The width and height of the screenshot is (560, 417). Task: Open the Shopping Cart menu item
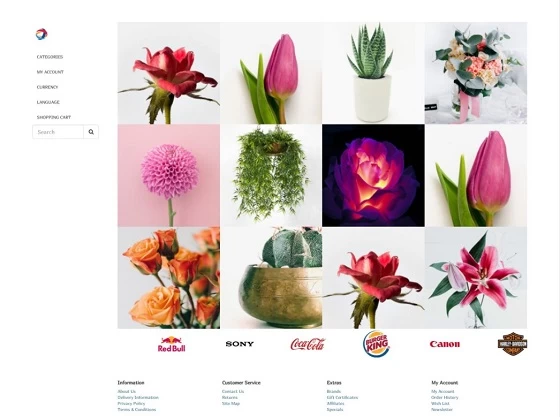click(x=54, y=117)
